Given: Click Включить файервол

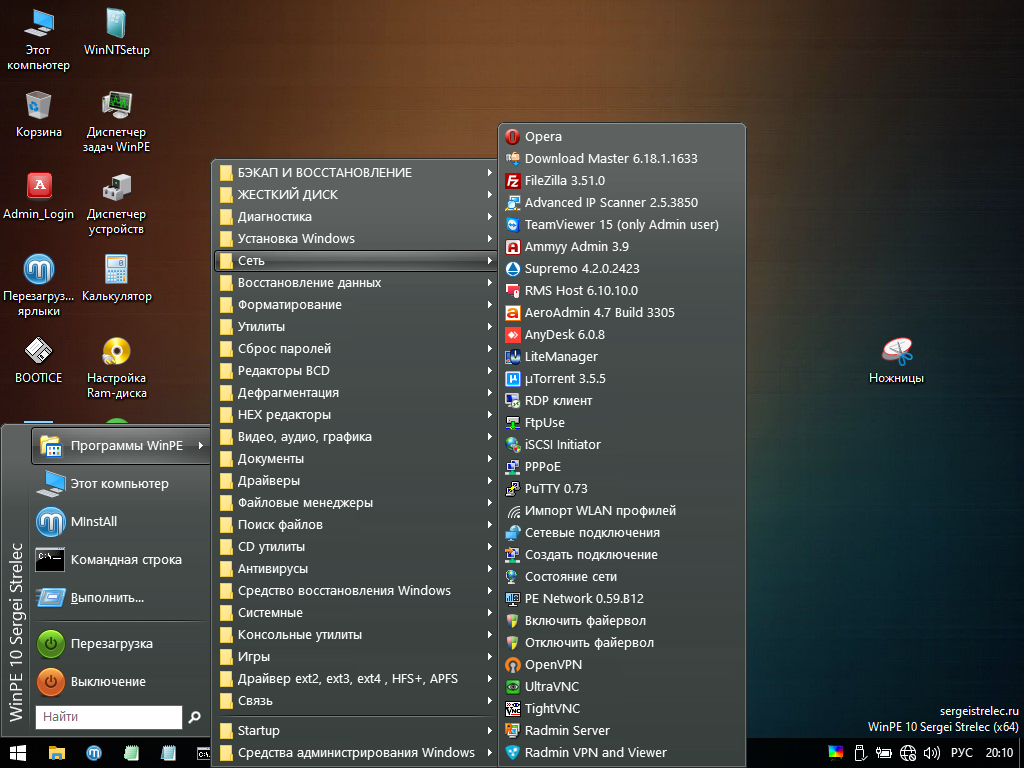Looking at the screenshot, I should pos(622,620).
